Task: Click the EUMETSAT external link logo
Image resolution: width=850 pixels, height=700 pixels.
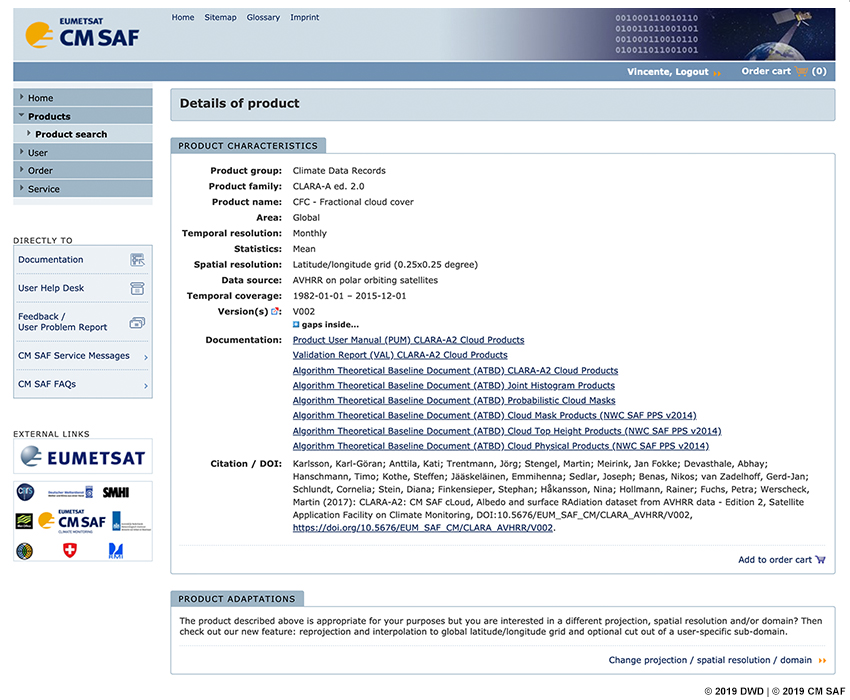Action: click(x=83, y=457)
